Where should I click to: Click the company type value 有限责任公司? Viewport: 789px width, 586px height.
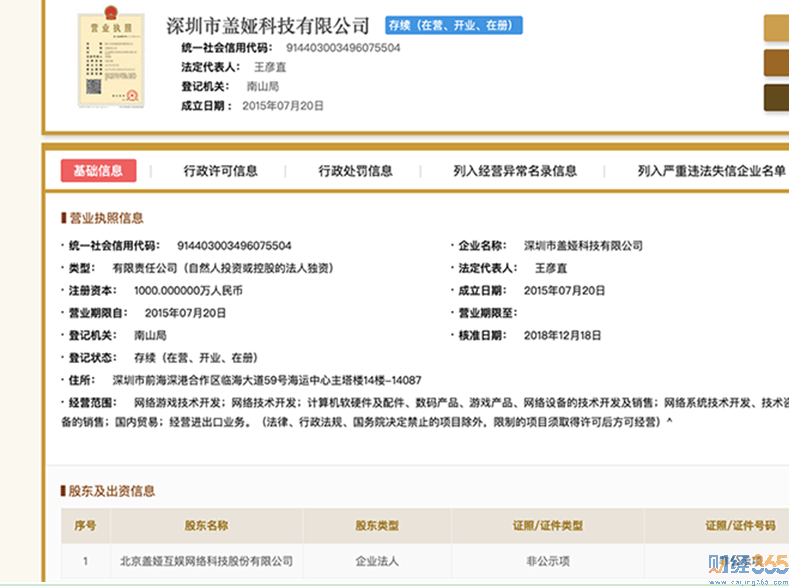click(223, 268)
